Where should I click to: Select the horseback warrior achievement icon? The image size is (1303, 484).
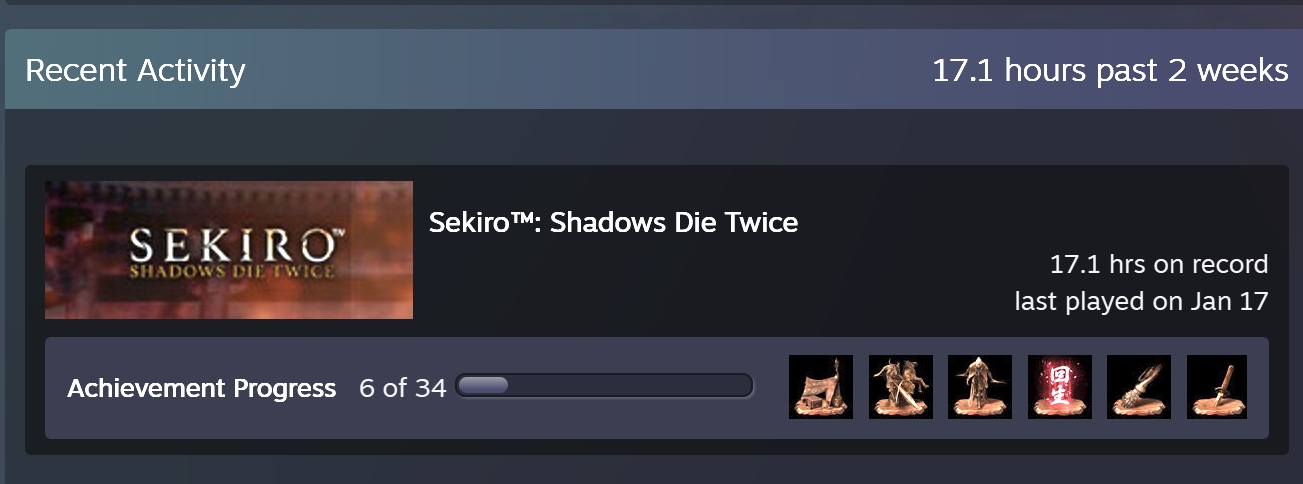pos(901,387)
